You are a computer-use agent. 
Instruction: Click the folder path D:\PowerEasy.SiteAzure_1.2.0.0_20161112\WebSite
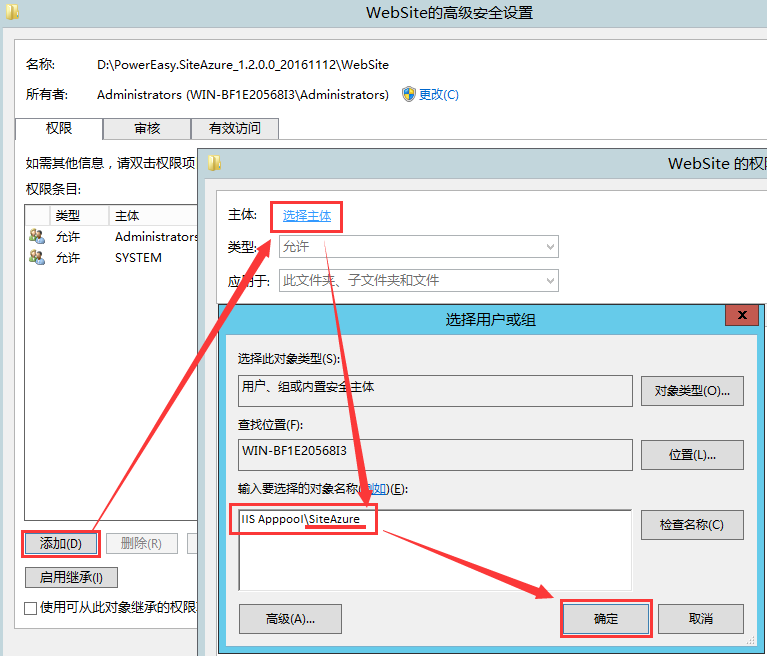[x=243, y=65]
